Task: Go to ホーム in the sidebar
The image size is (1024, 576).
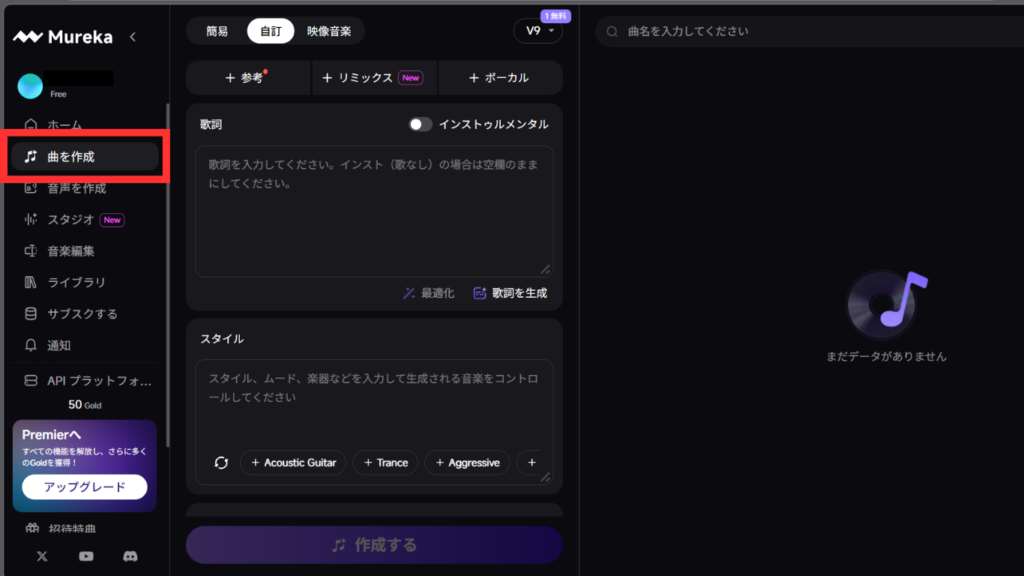Action: tap(65, 125)
